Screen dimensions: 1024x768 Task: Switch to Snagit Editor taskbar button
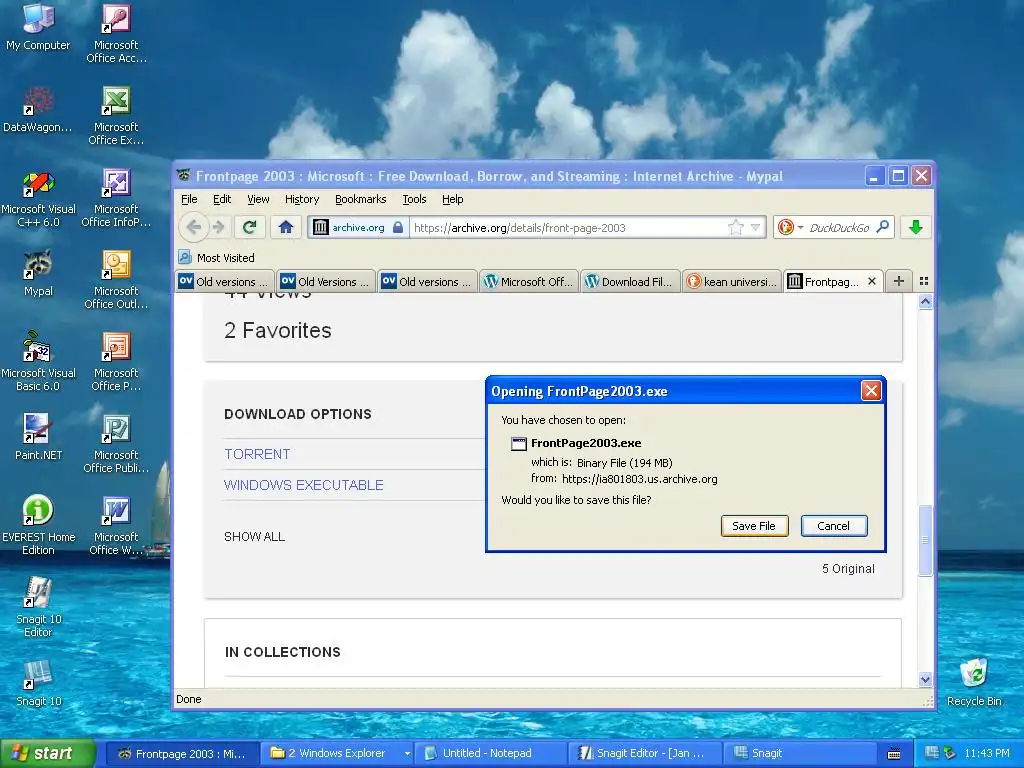[647, 754]
